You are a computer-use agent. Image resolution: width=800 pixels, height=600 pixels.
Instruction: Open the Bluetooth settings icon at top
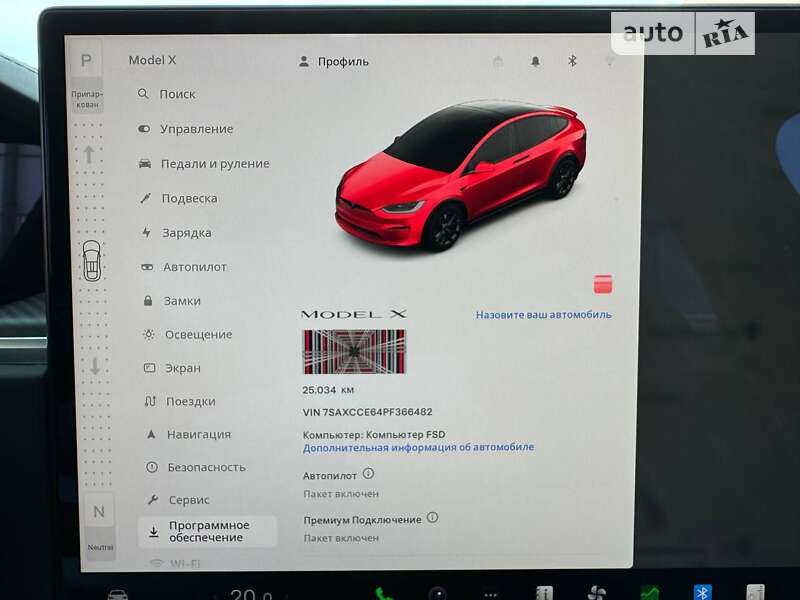571,61
